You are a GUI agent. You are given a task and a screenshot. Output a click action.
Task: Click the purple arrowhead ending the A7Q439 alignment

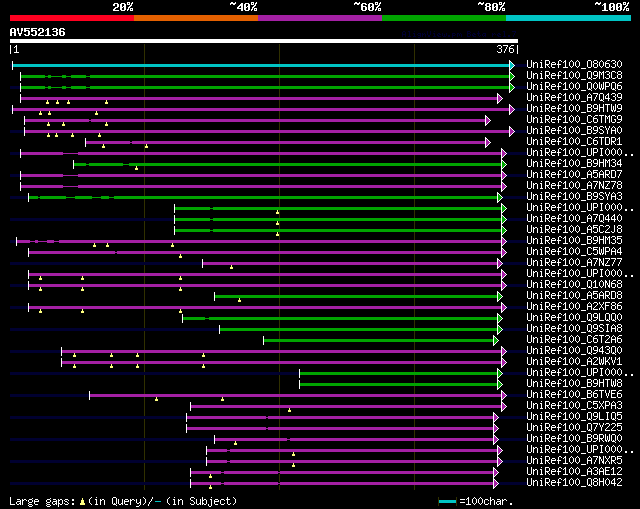tap(500, 98)
